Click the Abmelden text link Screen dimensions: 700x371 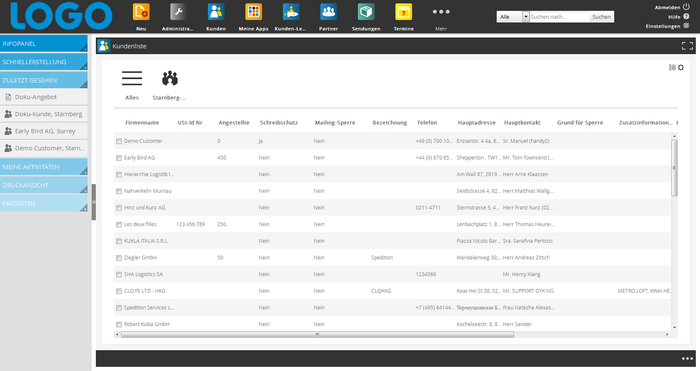[667, 7]
